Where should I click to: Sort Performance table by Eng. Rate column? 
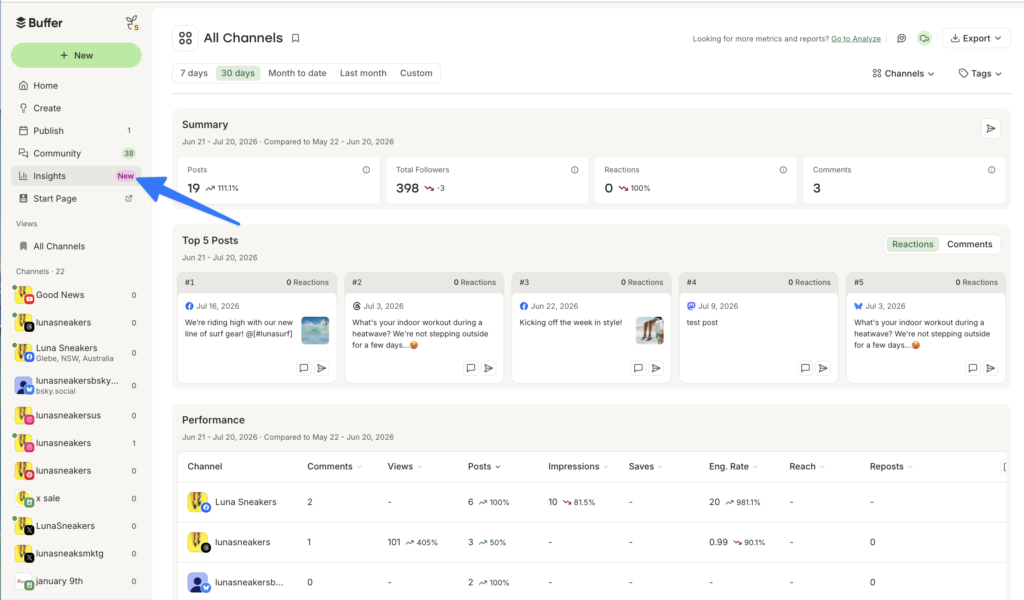(733, 467)
